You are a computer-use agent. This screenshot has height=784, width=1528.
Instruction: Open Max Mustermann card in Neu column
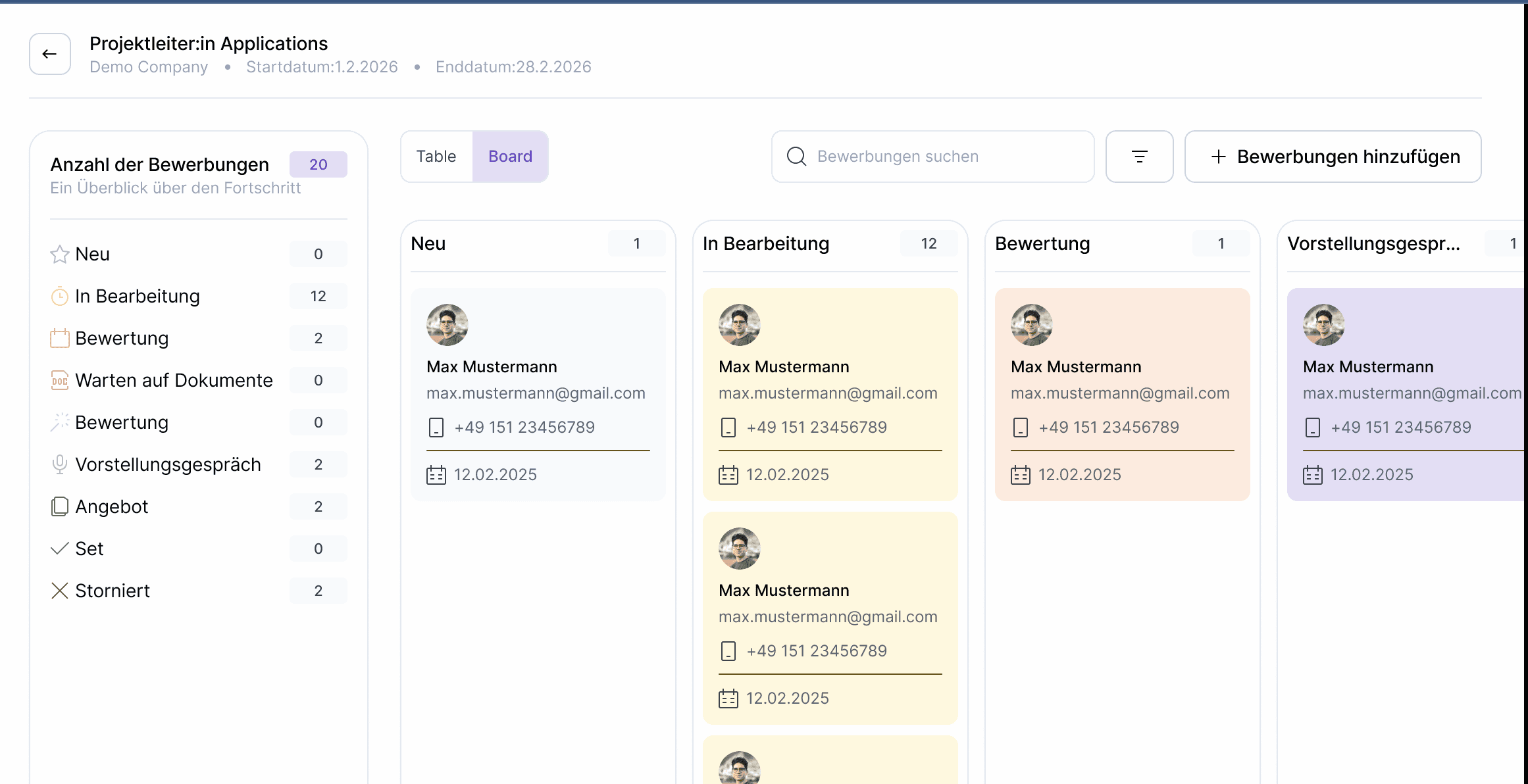538,395
